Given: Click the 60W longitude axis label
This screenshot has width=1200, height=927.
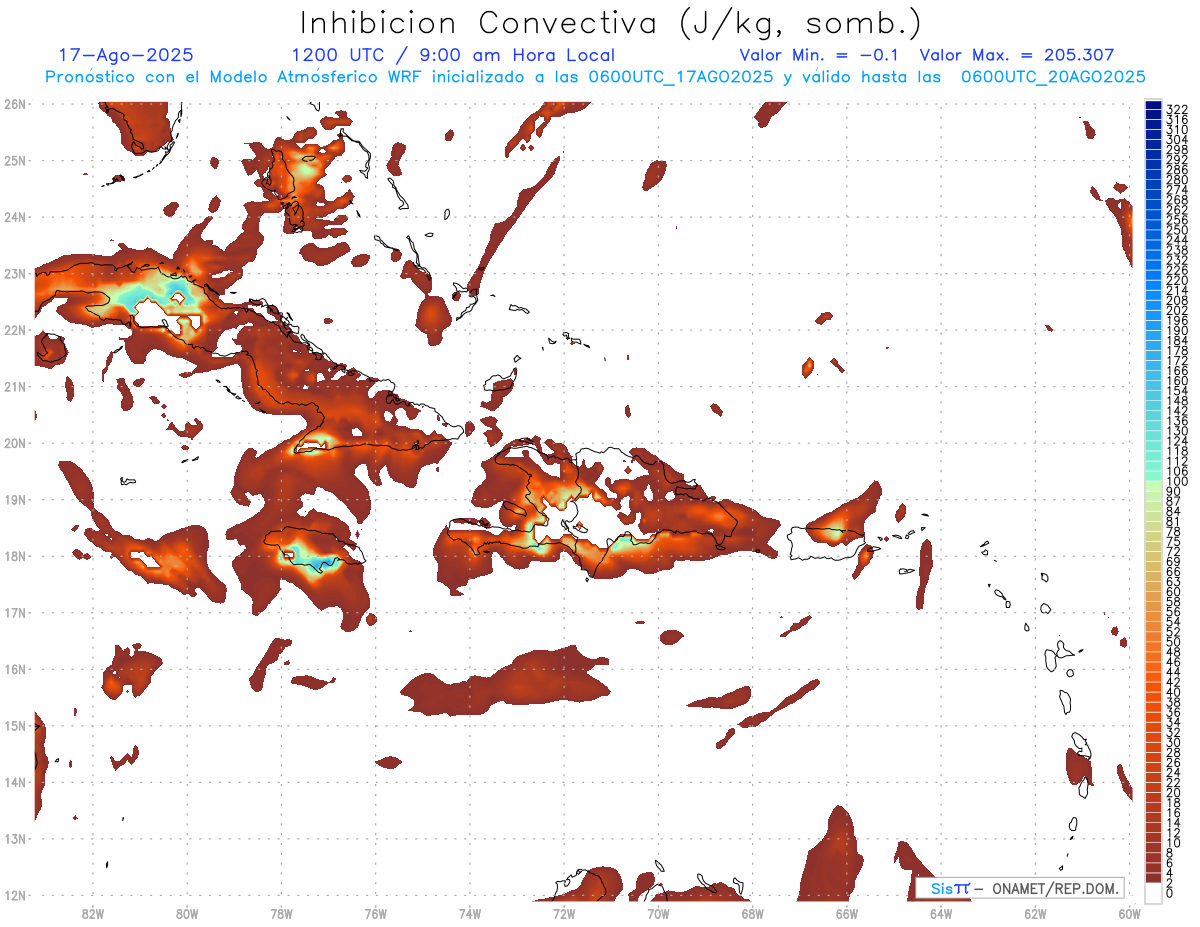Looking at the screenshot, I should tap(1129, 913).
